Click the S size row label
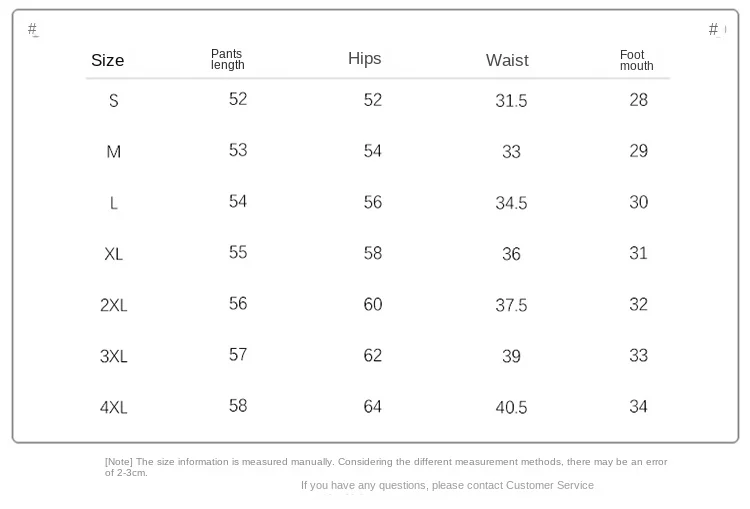This screenshot has height=509, width=750. pos(114,101)
